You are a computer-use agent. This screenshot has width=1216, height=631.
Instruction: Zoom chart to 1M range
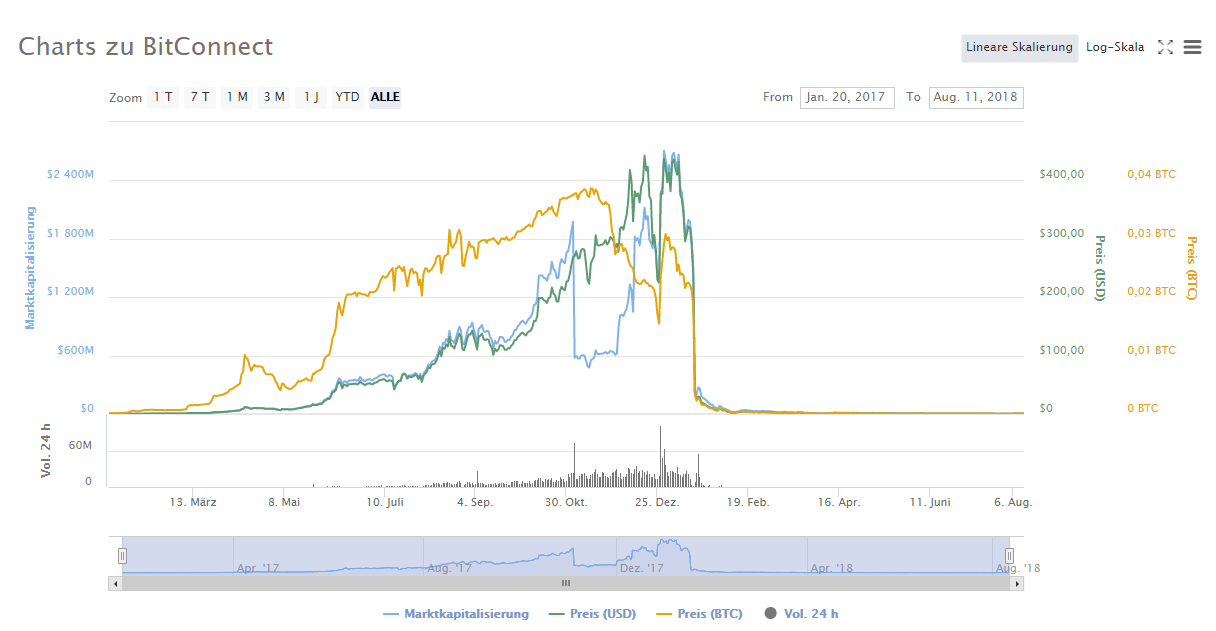click(x=237, y=97)
